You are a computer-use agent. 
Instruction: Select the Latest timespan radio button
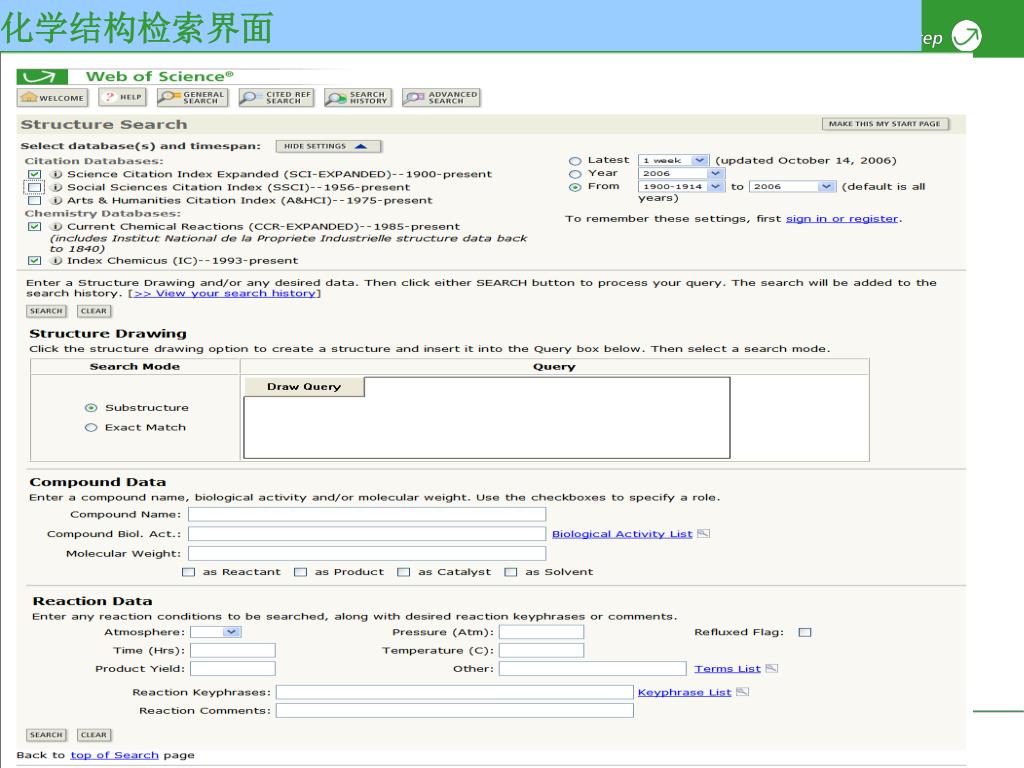tap(575, 161)
